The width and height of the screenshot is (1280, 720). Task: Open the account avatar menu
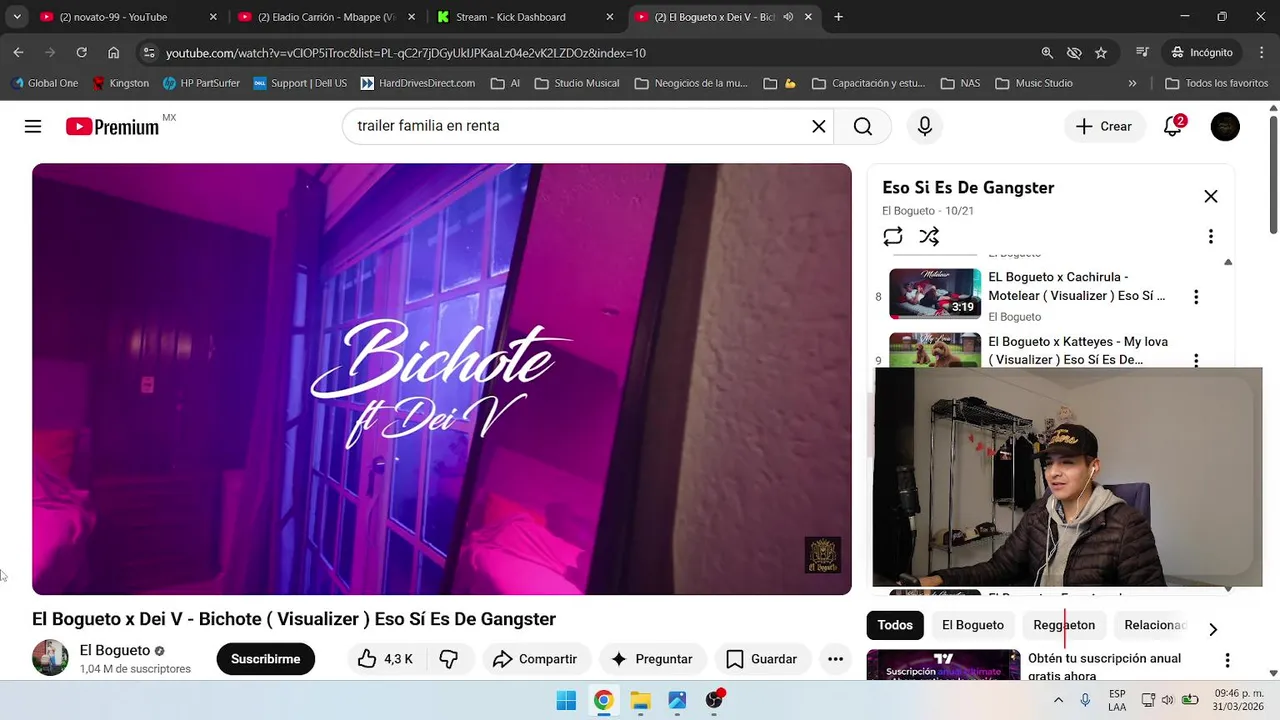pyautogui.click(x=1225, y=126)
